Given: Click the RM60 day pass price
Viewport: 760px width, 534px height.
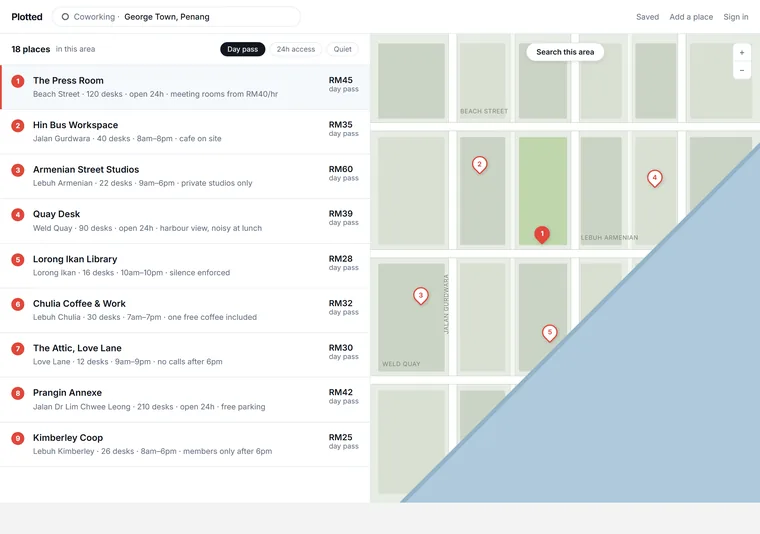Looking at the screenshot, I should [344, 173].
